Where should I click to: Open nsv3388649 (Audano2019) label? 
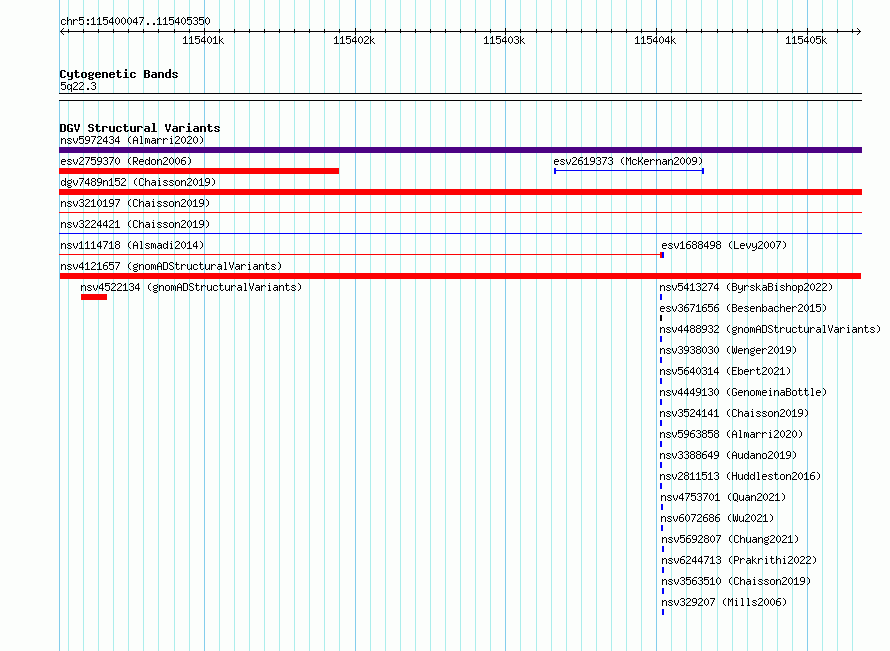pos(728,455)
